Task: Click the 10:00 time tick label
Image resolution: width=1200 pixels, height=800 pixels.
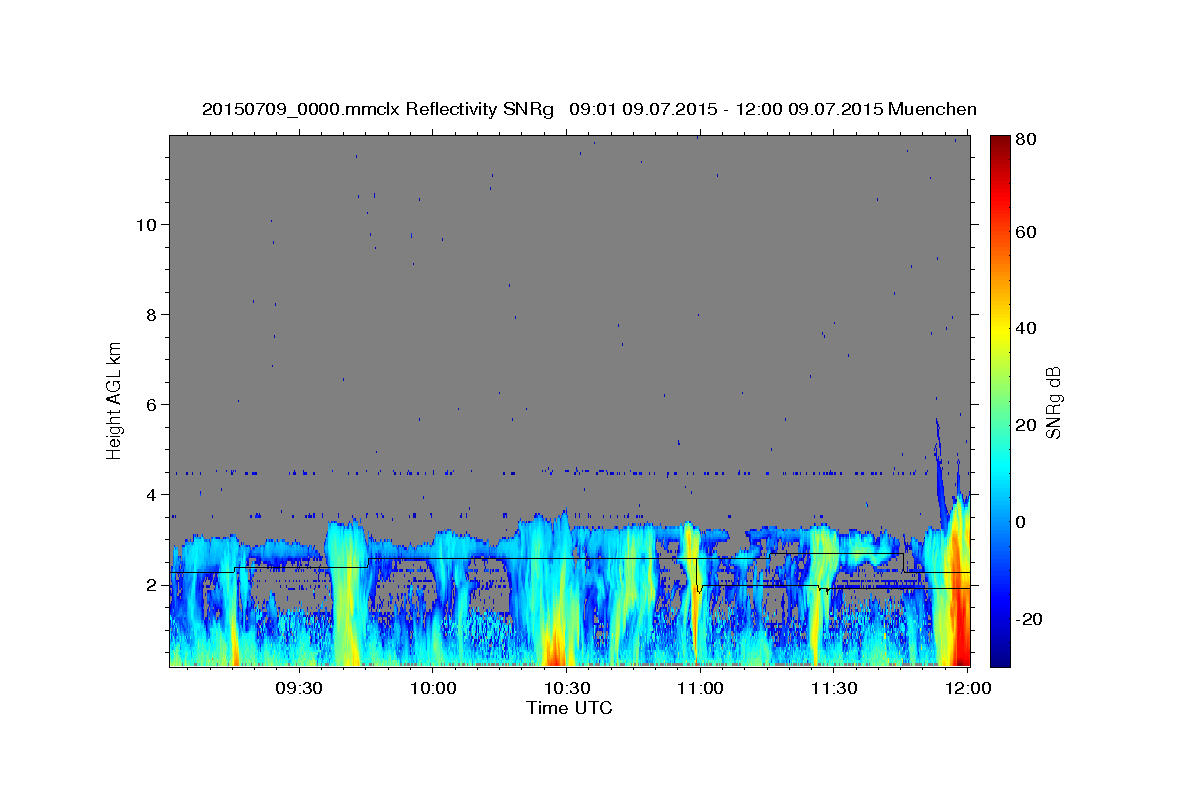Action: [x=432, y=689]
